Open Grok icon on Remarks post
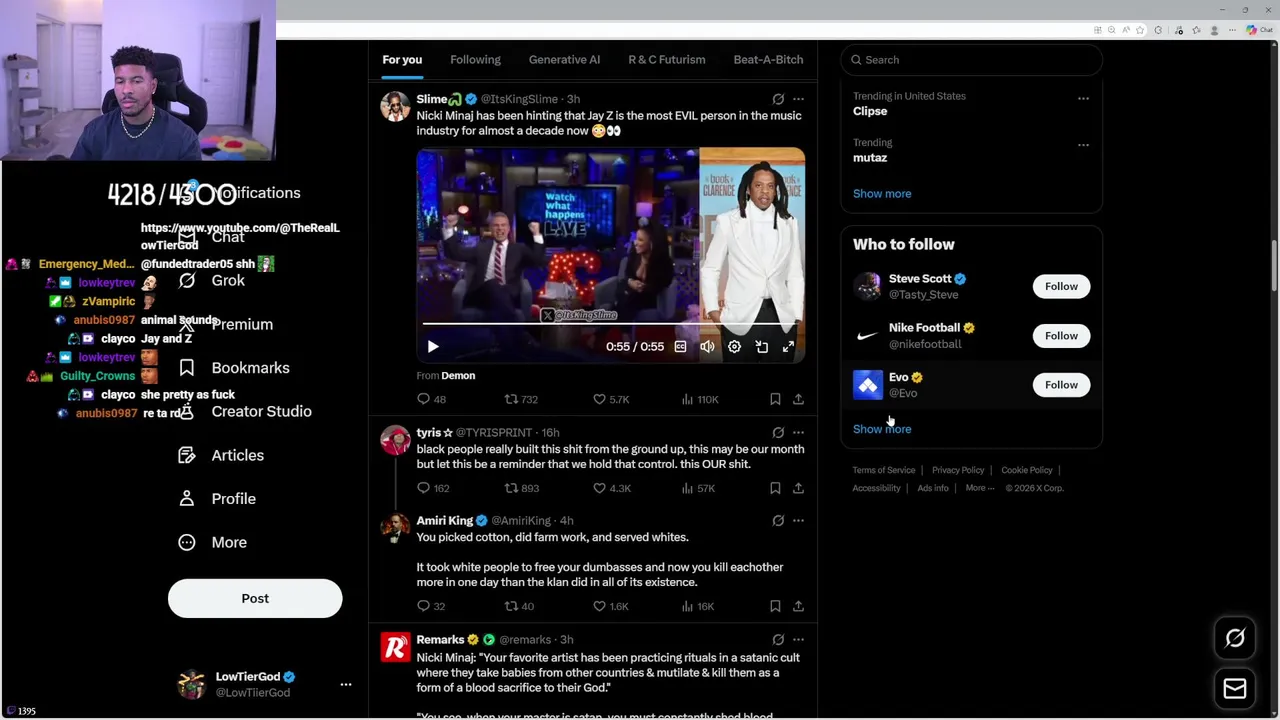Image resolution: width=1280 pixels, height=720 pixels. click(778, 640)
